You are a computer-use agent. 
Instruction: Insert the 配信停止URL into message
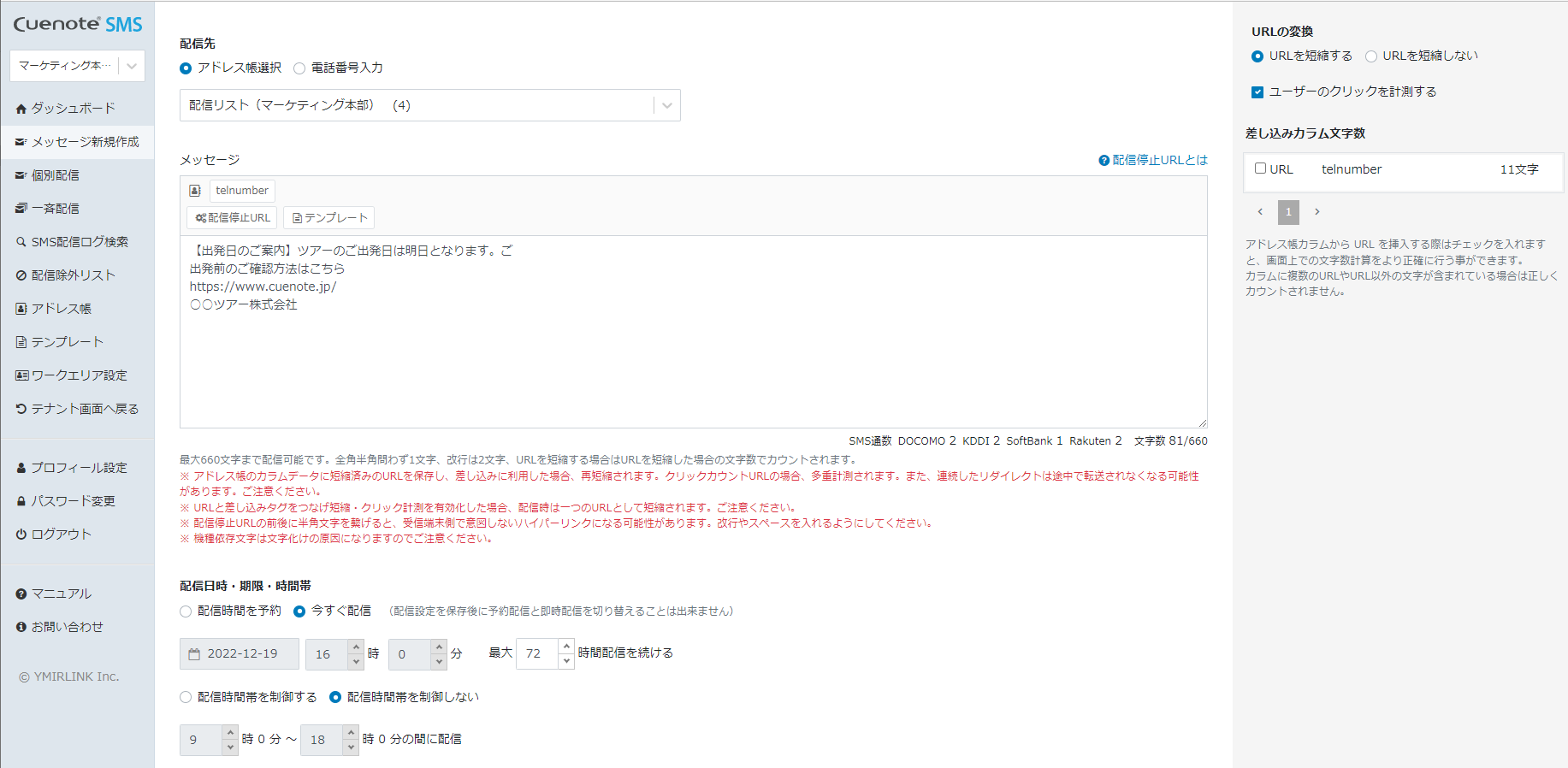point(233,218)
